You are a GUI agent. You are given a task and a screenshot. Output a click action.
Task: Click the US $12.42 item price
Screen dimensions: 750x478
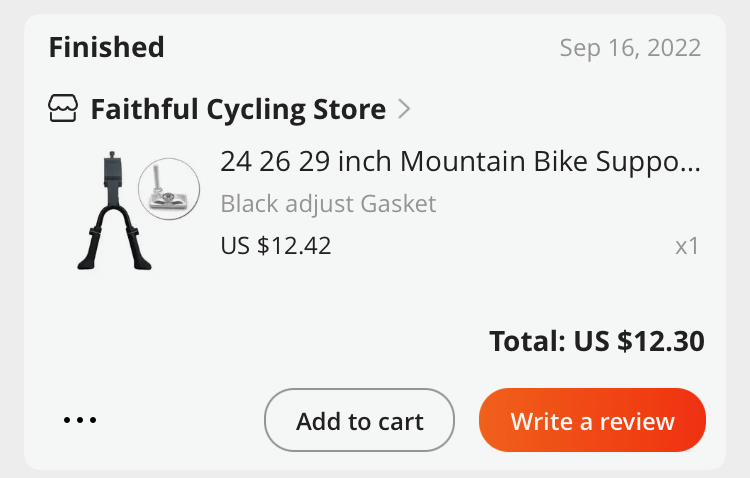point(276,246)
